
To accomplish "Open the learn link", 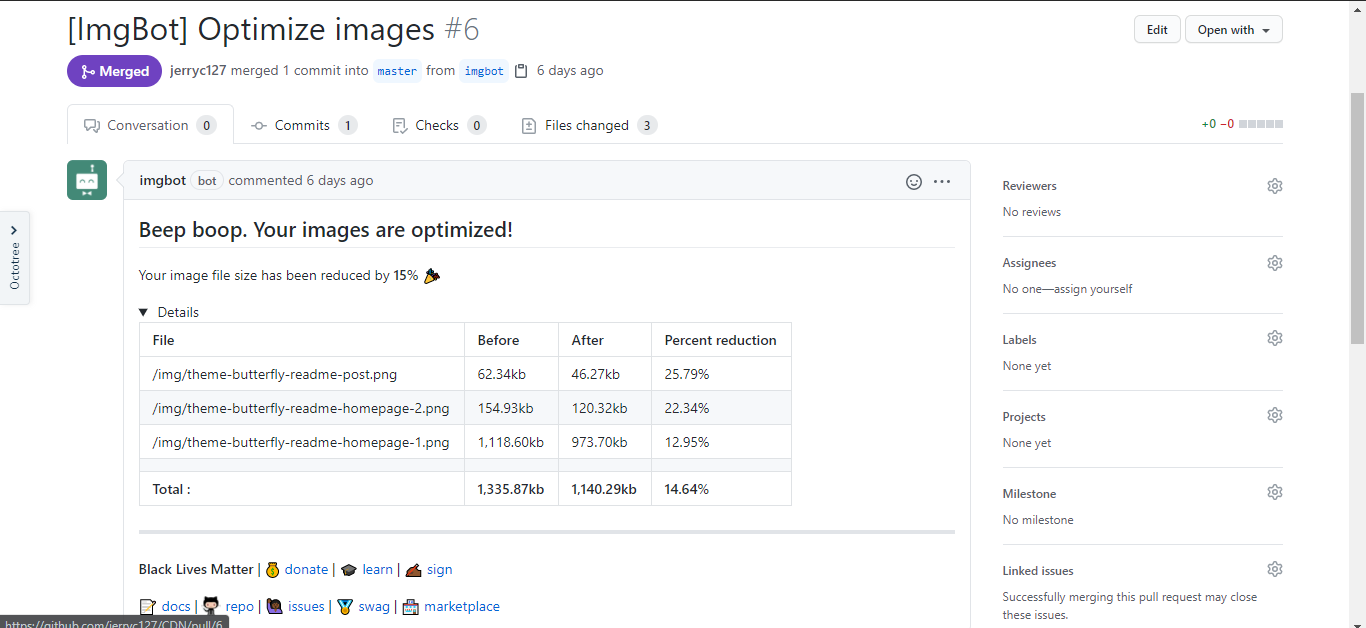I will coord(377,569).
